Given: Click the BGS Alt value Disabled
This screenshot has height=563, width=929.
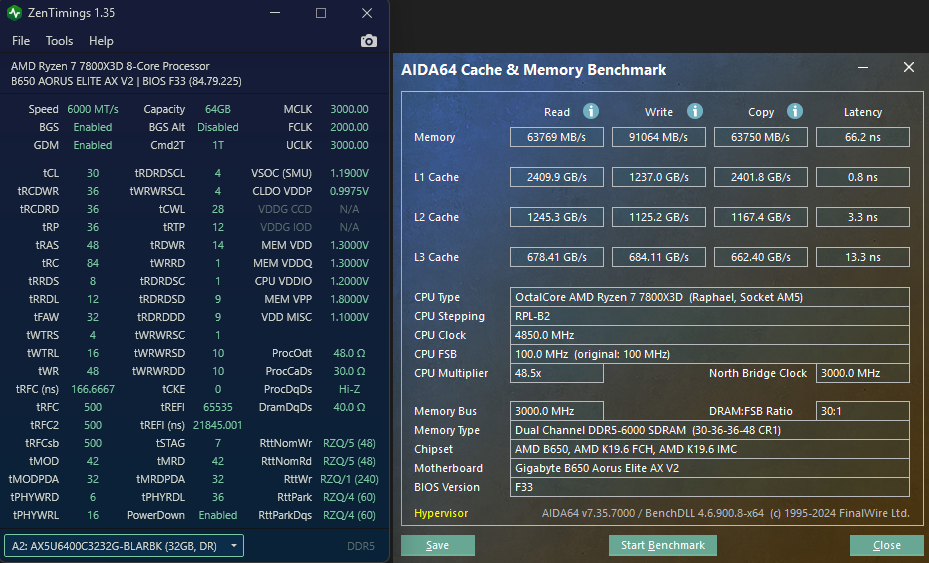Looking at the screenshot, I should coord(217,127).
